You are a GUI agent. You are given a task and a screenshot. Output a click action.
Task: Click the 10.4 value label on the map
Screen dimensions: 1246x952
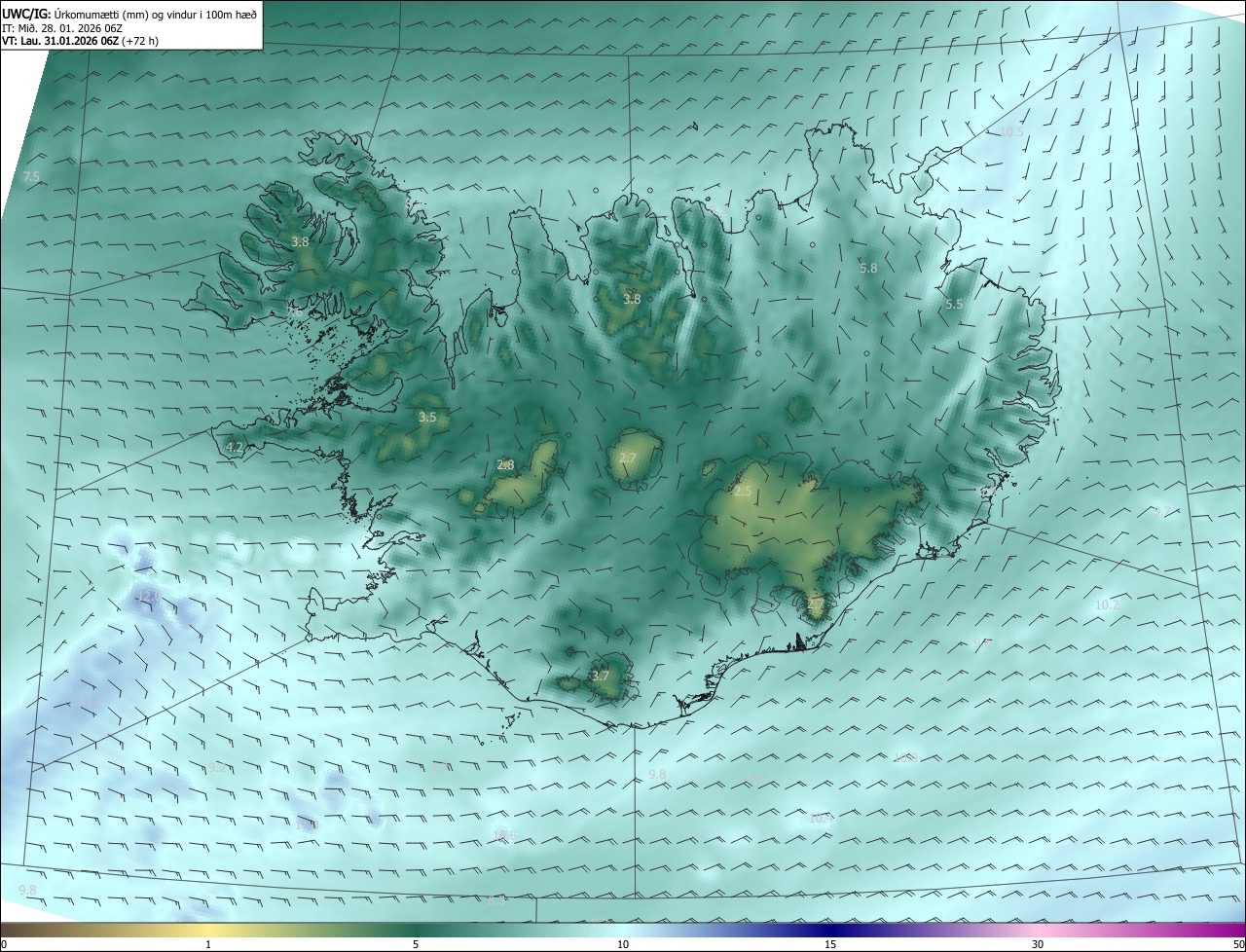tap(822, 819)
